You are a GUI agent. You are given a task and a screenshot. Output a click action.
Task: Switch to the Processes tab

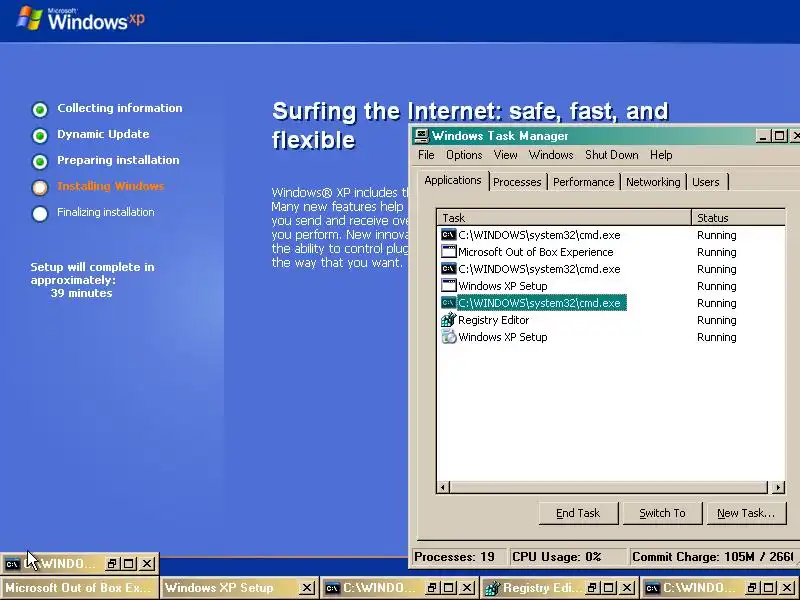tap(517, 182)
